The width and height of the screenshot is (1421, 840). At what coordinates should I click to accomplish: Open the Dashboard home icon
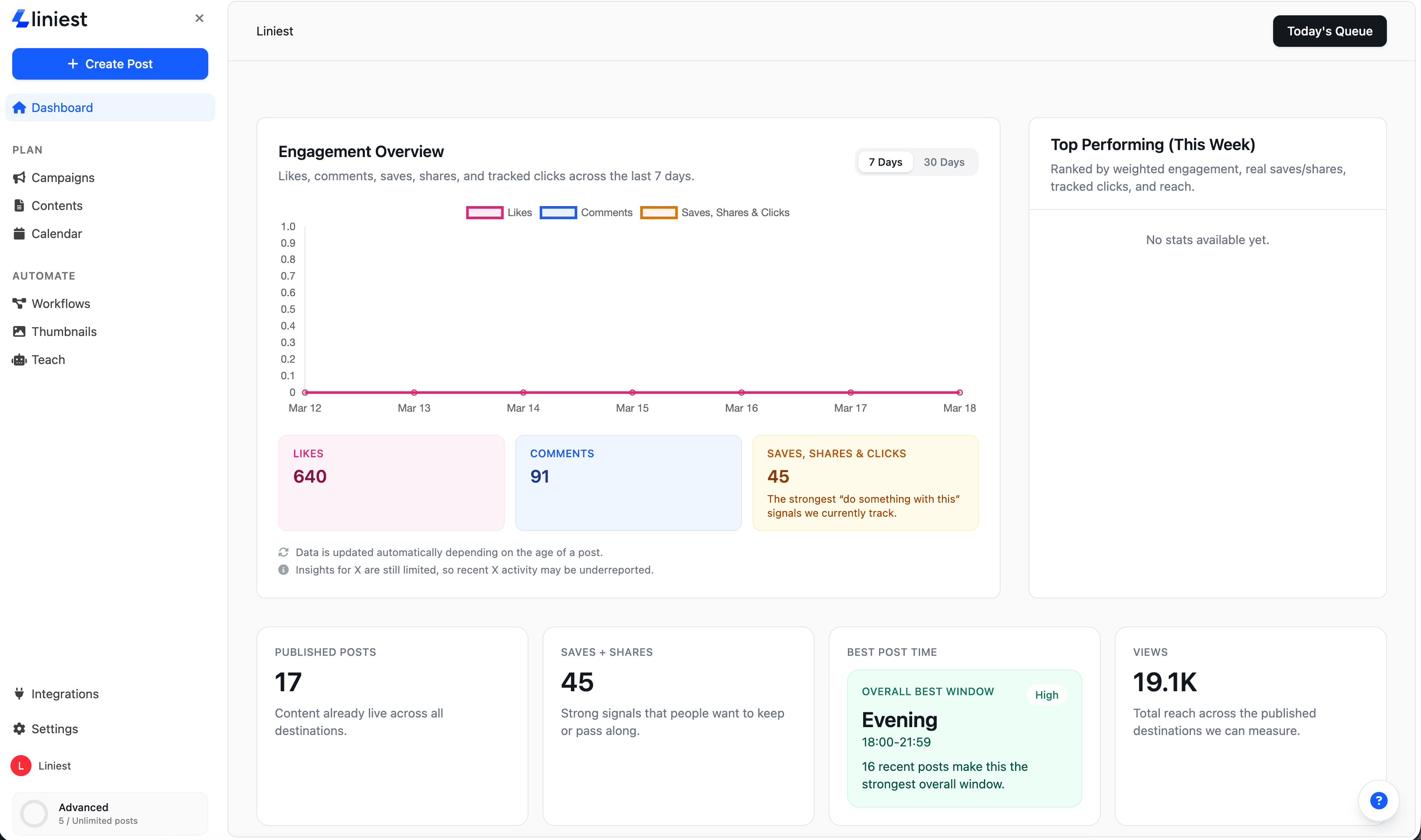tap(20, 108)
